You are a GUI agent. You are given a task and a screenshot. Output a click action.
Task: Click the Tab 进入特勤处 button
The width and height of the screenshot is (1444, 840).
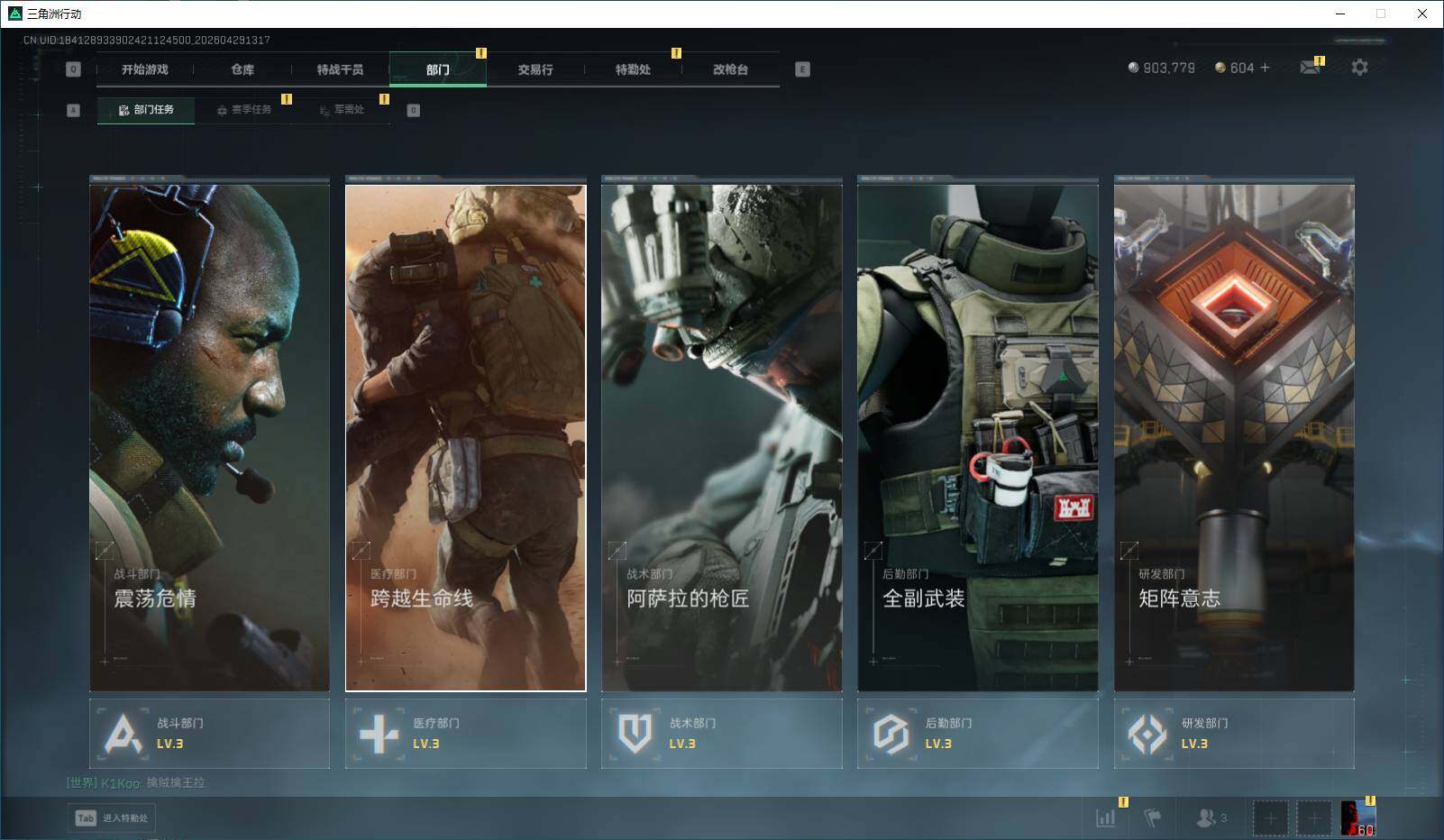point(112,817)
